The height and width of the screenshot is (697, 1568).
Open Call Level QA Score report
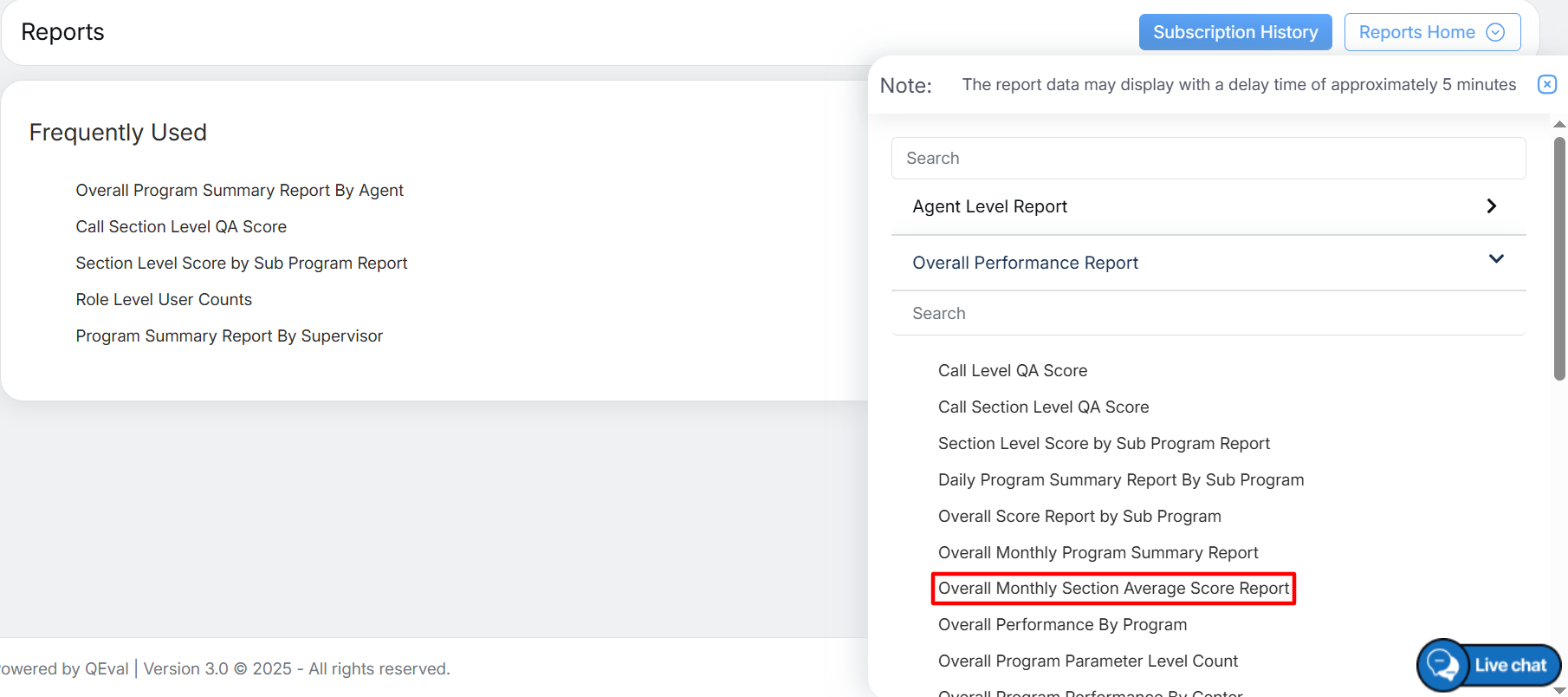[1012, 371]
